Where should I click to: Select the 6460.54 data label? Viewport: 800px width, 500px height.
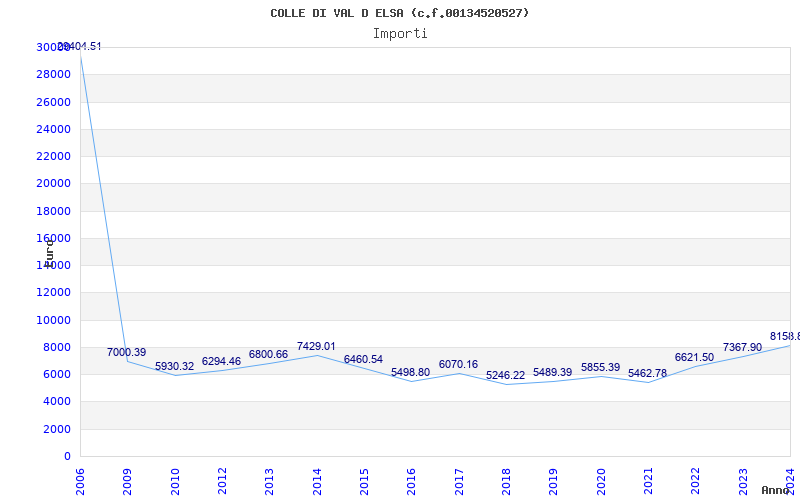[x=363, y=359]
